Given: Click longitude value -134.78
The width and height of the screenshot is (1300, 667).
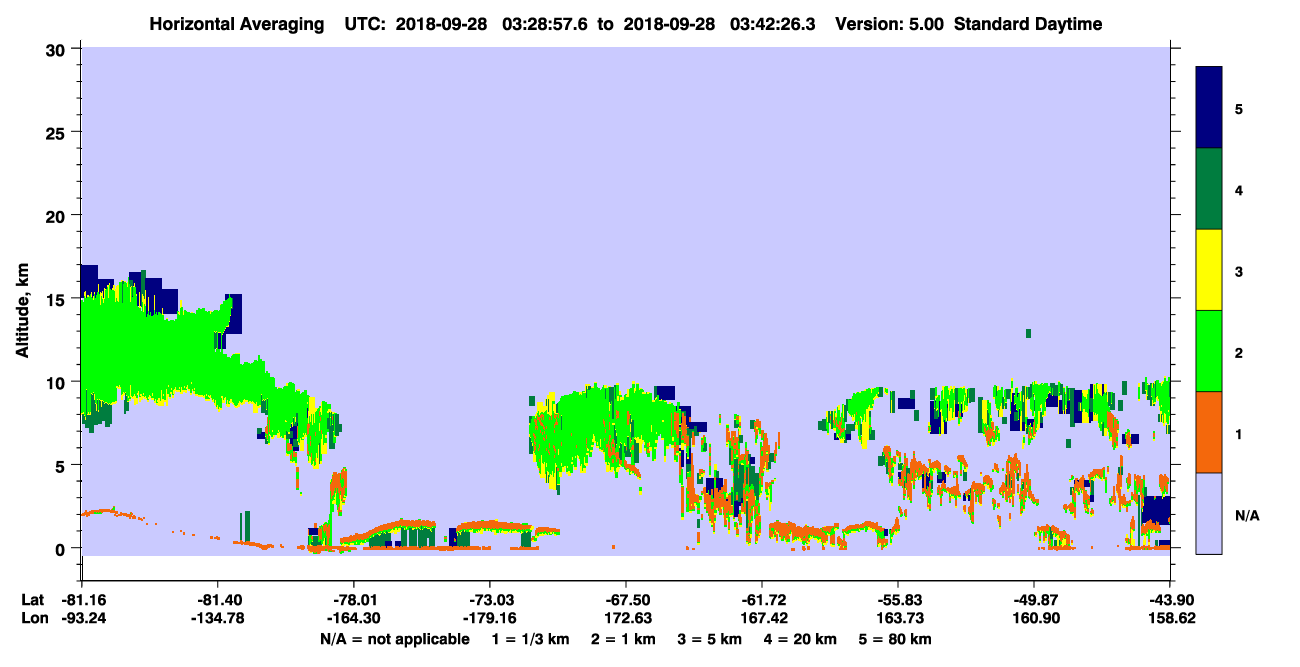Looking at the screenshot, I should coord(217,617).
